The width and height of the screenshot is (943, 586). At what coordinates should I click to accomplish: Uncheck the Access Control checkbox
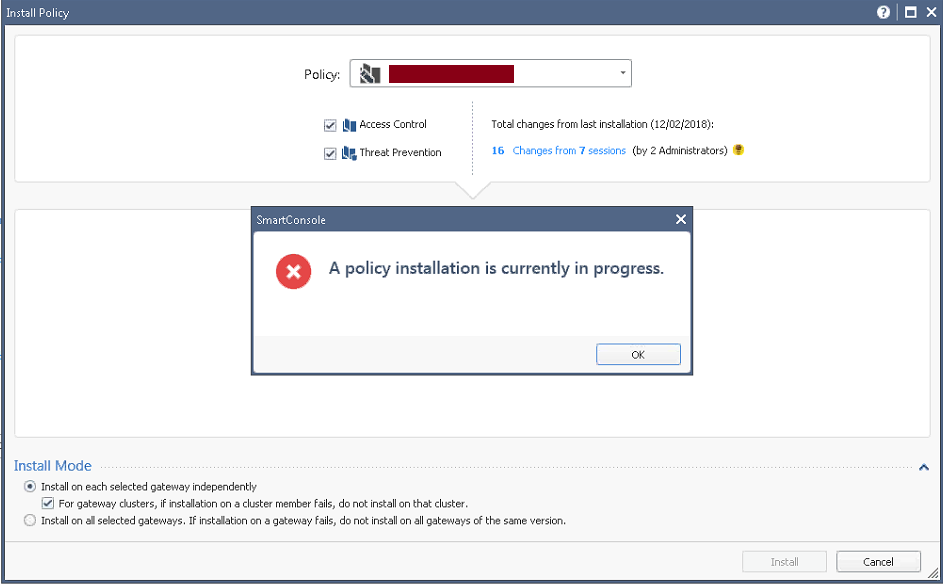point(330,125)
